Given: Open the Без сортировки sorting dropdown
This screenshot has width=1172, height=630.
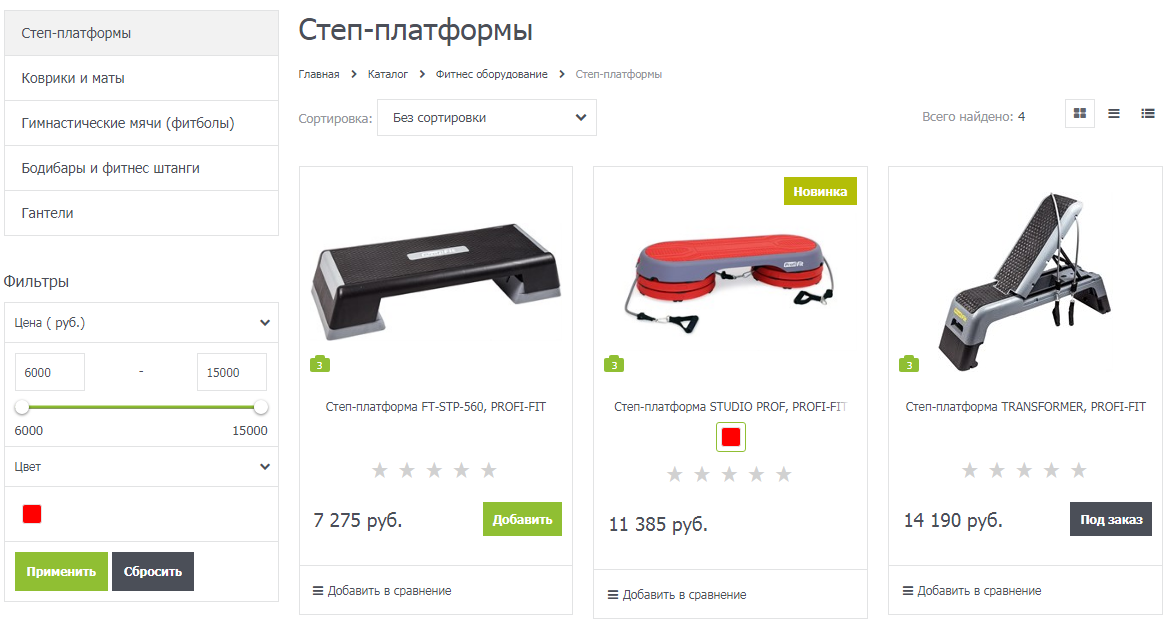Looking at the screenshot, I should tap(487, 118).
